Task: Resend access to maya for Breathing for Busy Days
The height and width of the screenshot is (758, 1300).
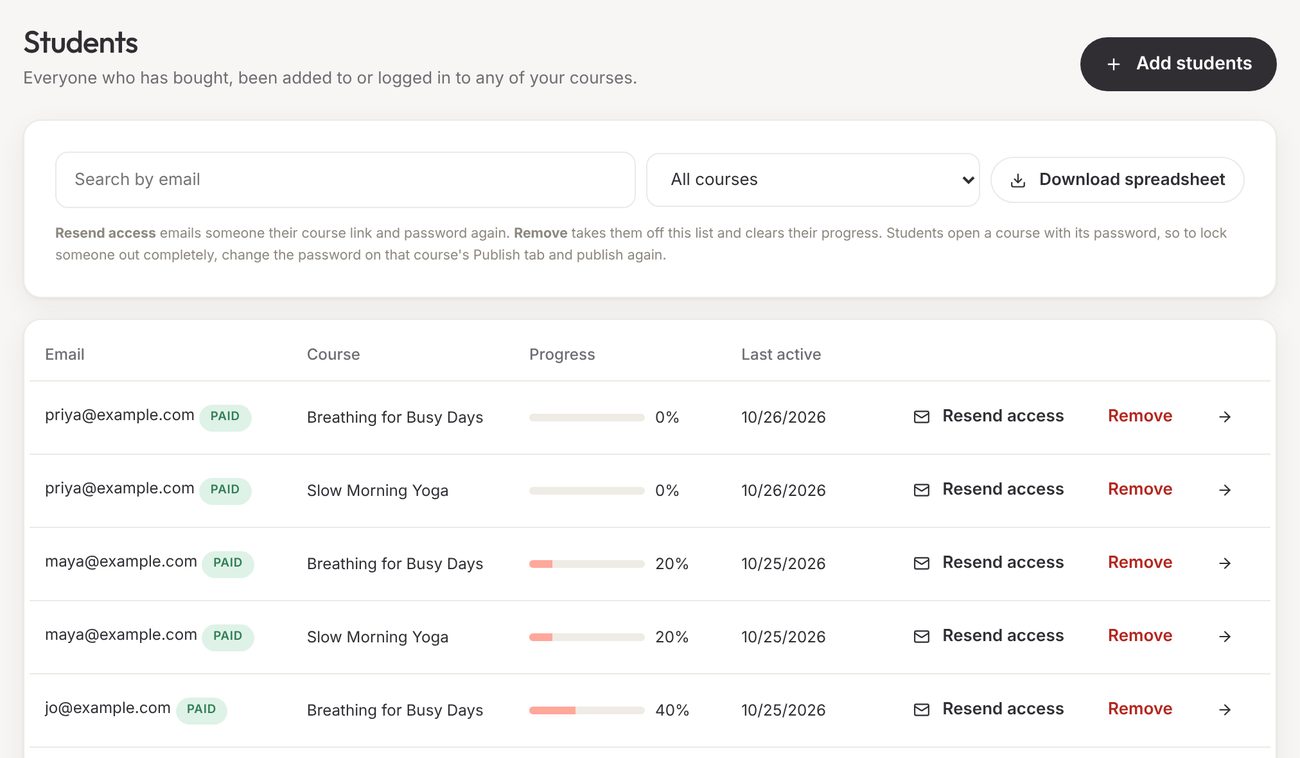Action: (989, 562)
